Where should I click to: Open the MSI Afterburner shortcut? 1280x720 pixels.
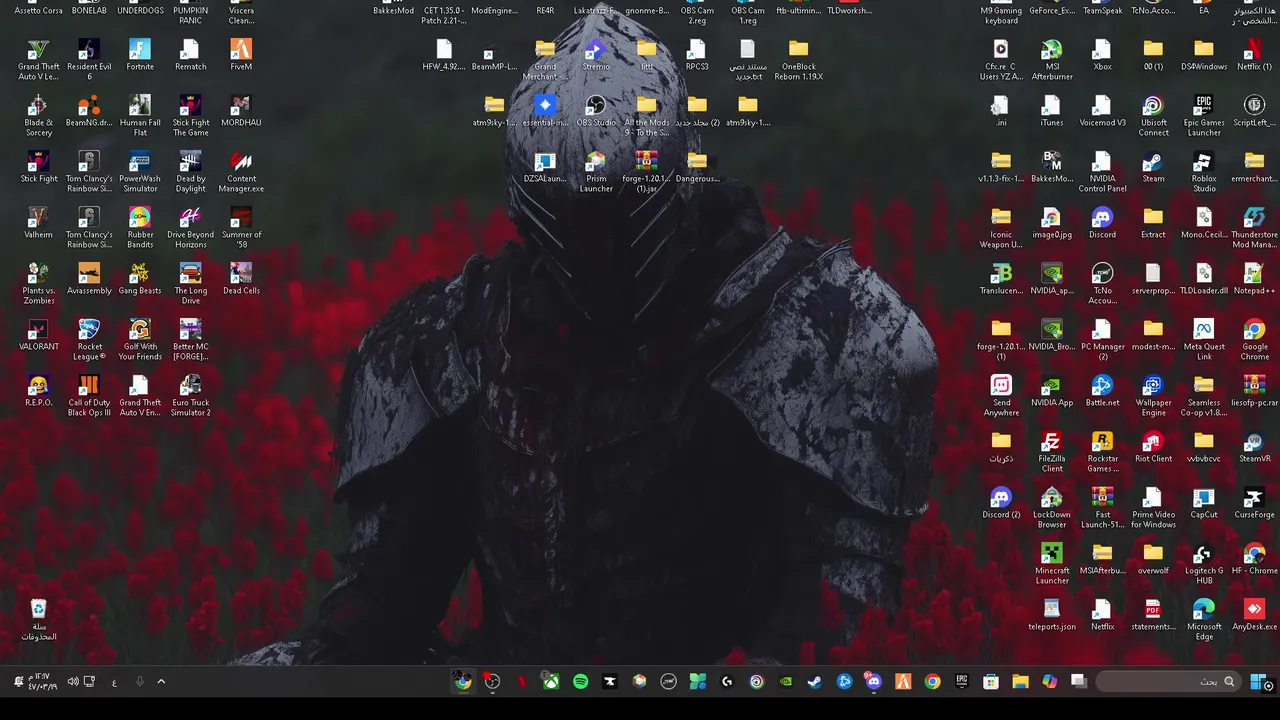[1052, 60]
